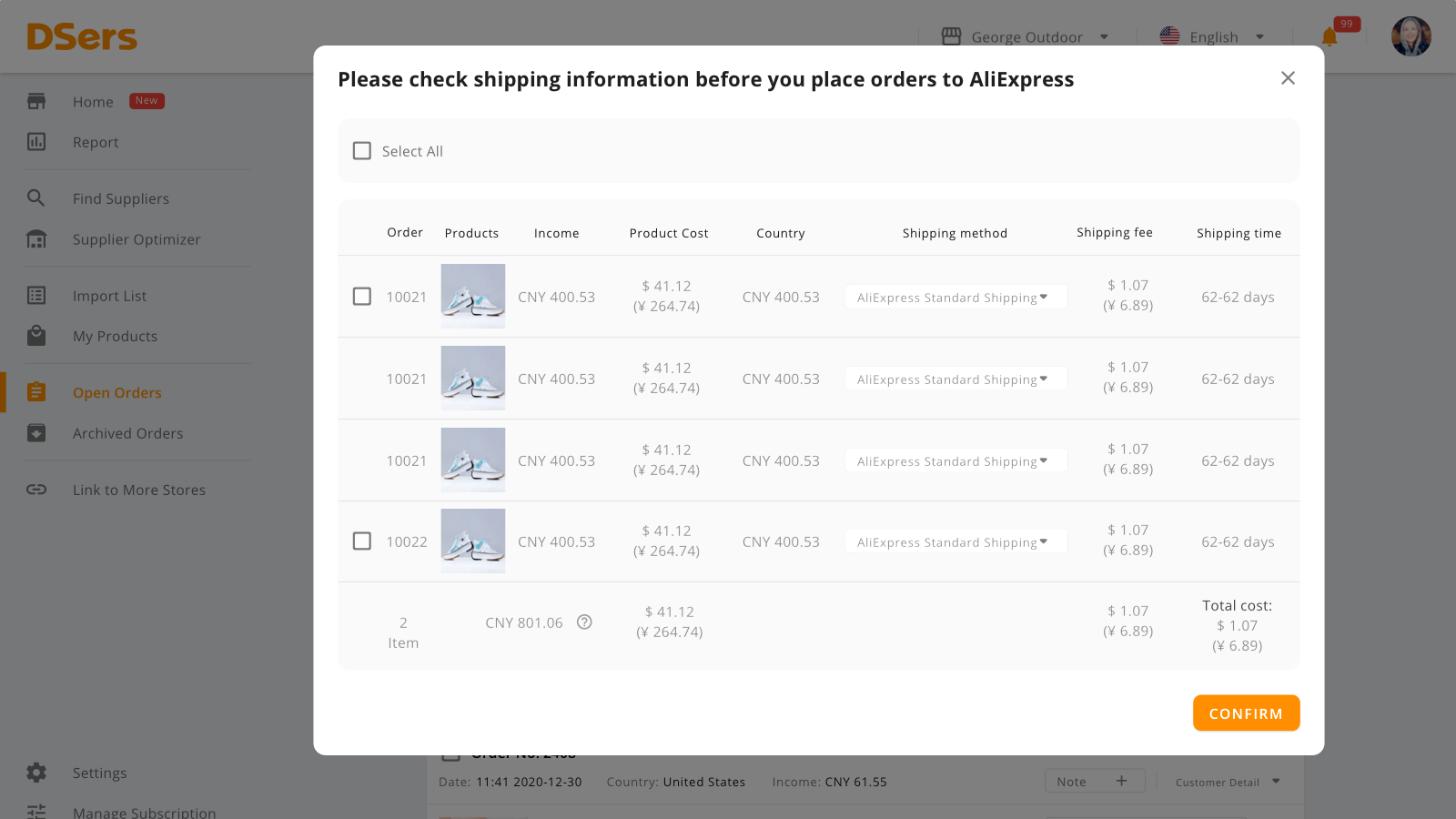Click the Report chart icon

tap(36, 142)
